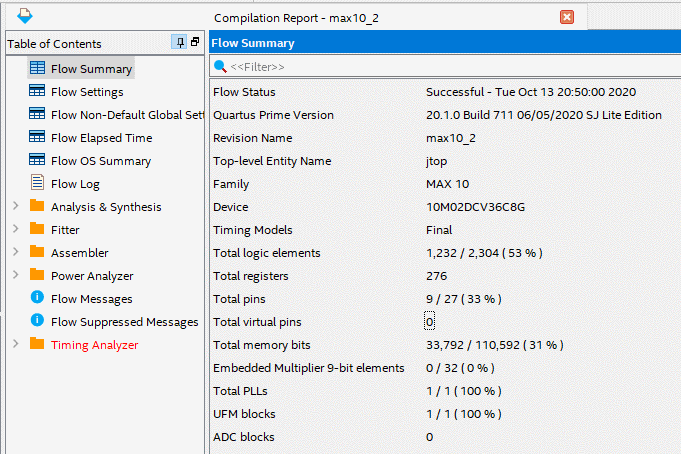Click the Flow Summary table icon
This screenshot has height=454, width=681.
[37, 69]
